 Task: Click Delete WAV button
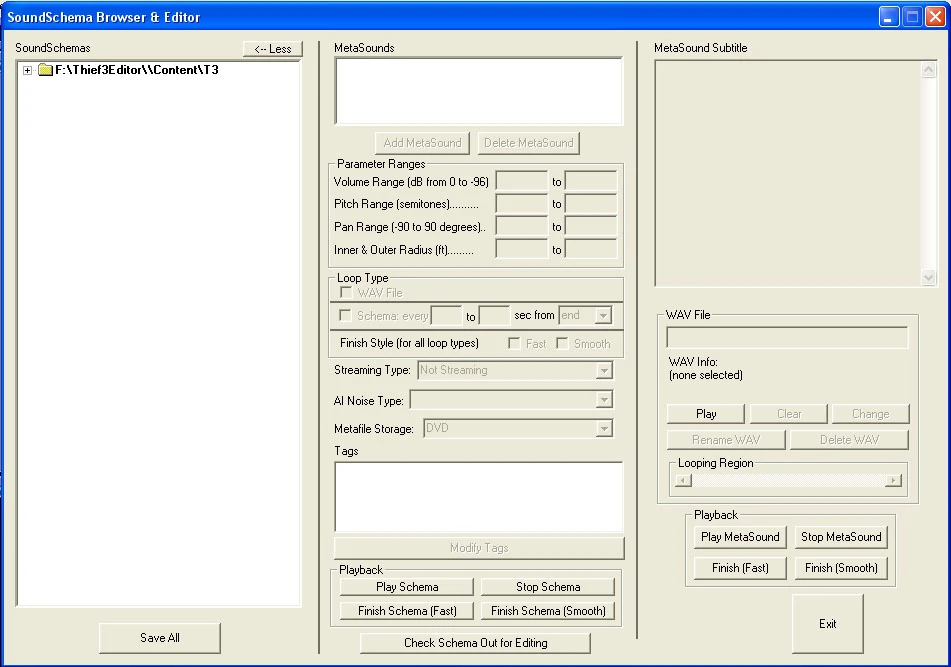click(x=849, y=440)
